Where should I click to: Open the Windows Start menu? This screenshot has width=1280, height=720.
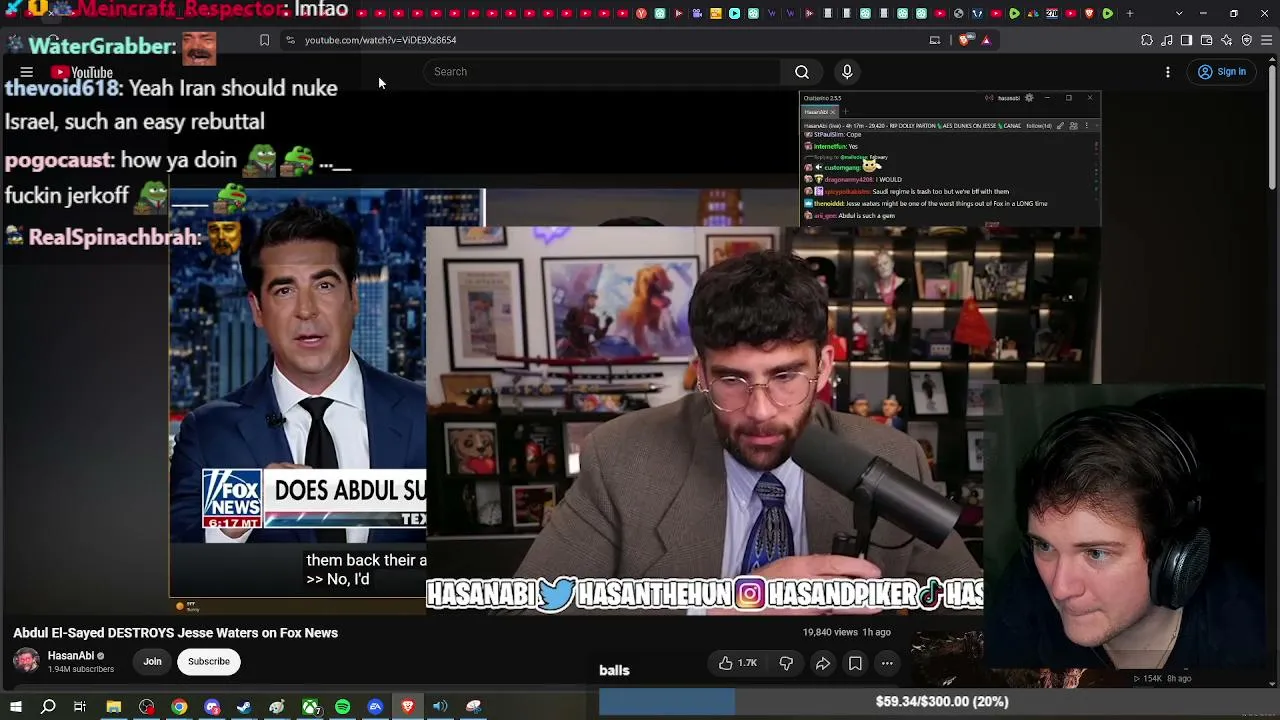[x=16, y=707]
